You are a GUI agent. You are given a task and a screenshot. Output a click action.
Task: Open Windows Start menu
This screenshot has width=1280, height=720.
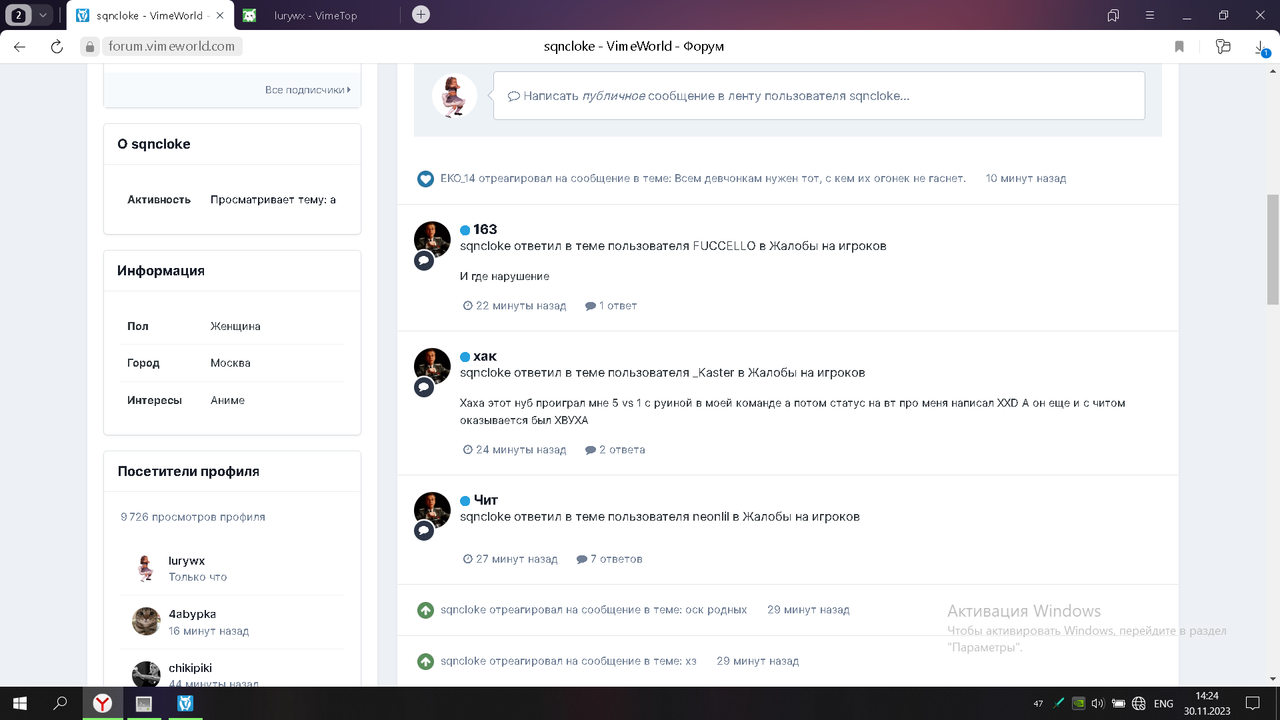pyautogui.click(x=19, y=704)
